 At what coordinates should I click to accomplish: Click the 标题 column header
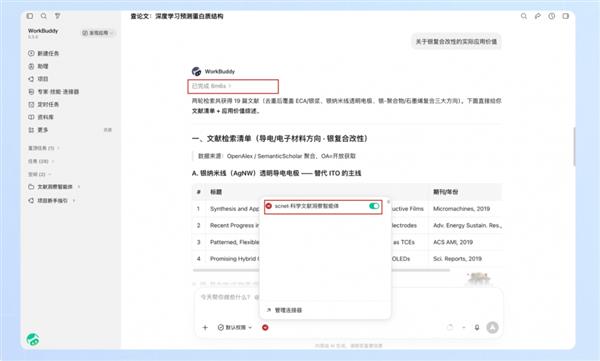(x=216, y=192)
